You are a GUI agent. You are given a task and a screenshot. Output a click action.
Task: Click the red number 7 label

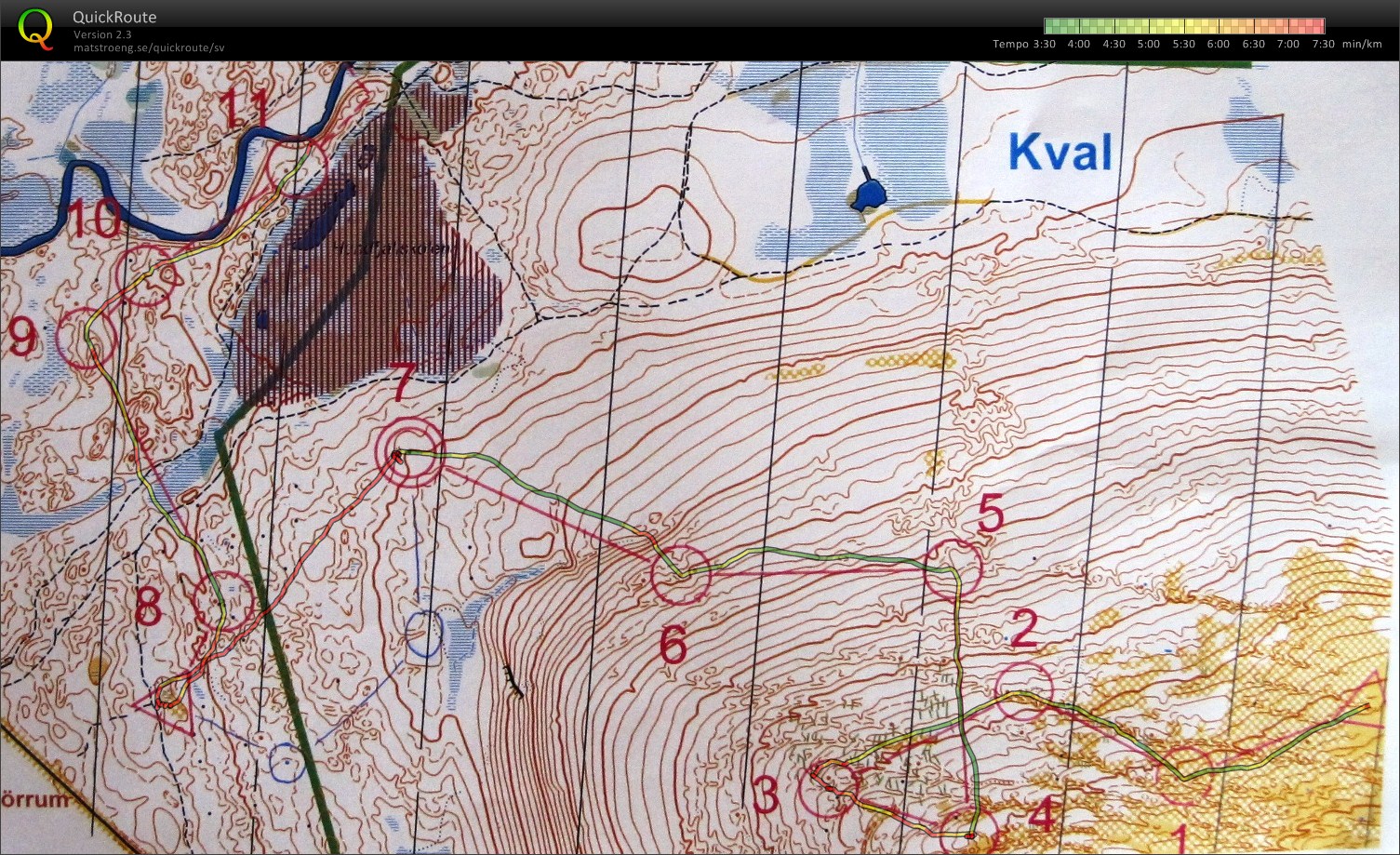point(401,382)
